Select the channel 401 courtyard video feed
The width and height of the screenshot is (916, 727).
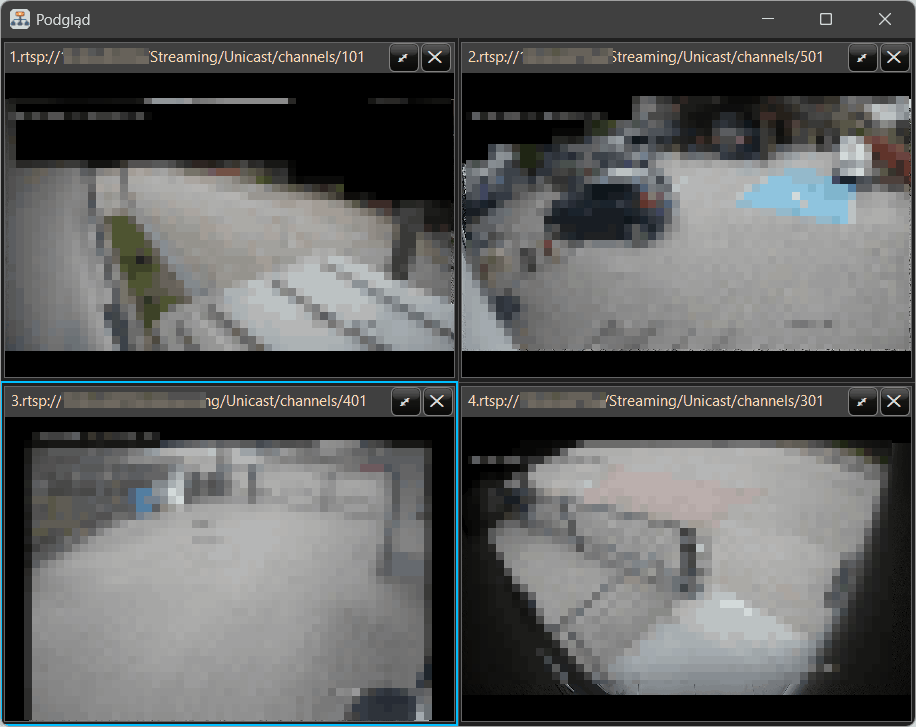click(229, 570)
